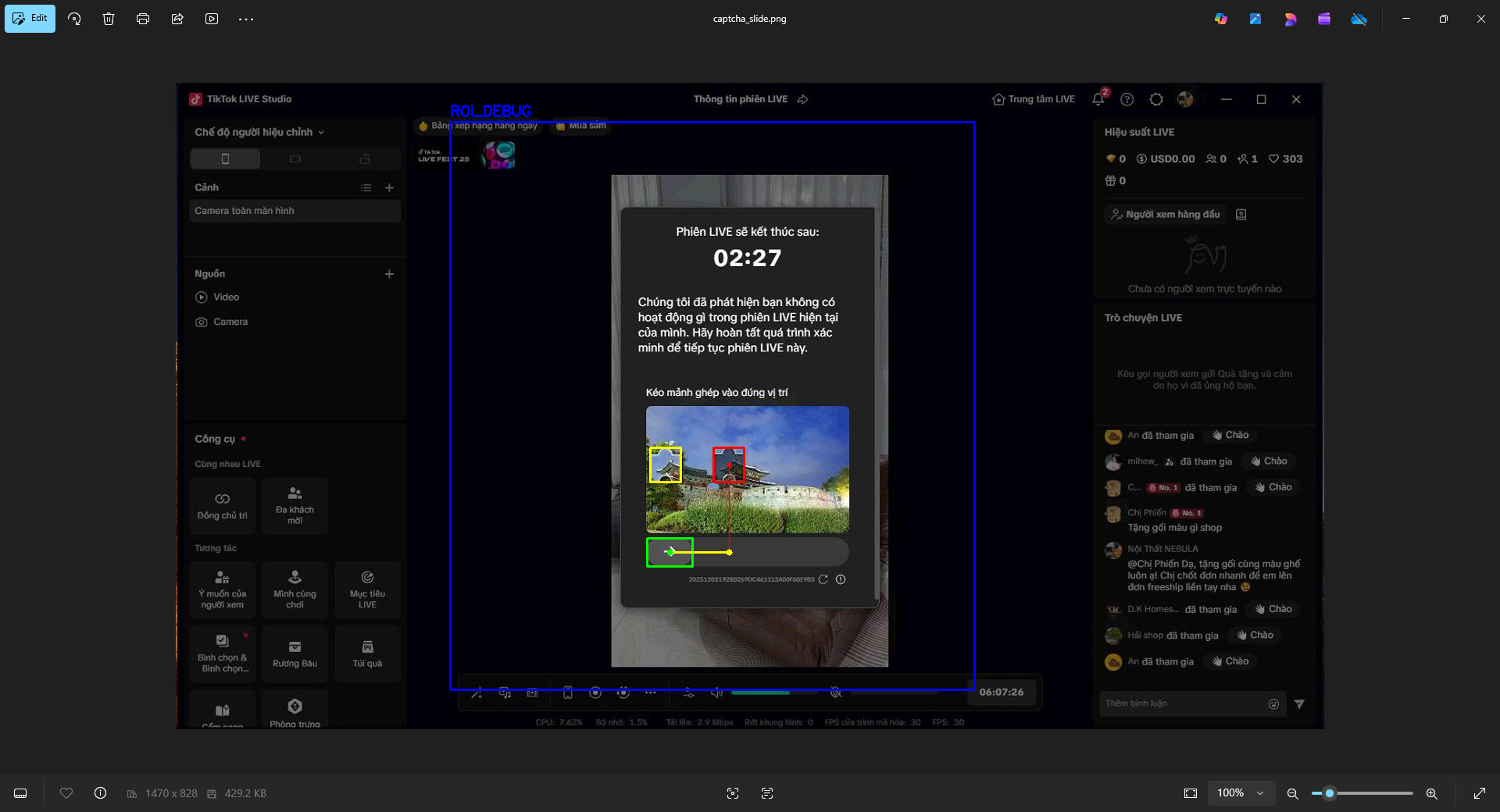Screen dimensions: 1500x812
Task: Start the slideshow
Action: point(212,19)
